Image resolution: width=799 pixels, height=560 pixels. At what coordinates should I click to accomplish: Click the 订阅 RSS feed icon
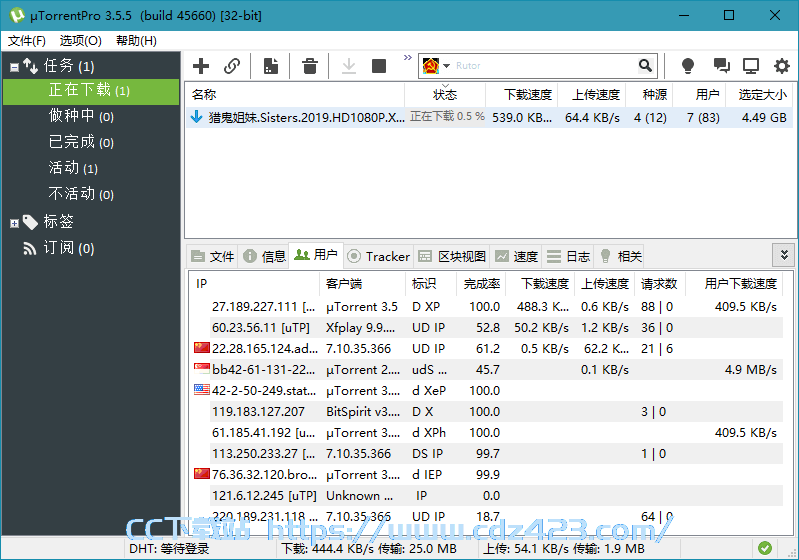tap(30, 249)
